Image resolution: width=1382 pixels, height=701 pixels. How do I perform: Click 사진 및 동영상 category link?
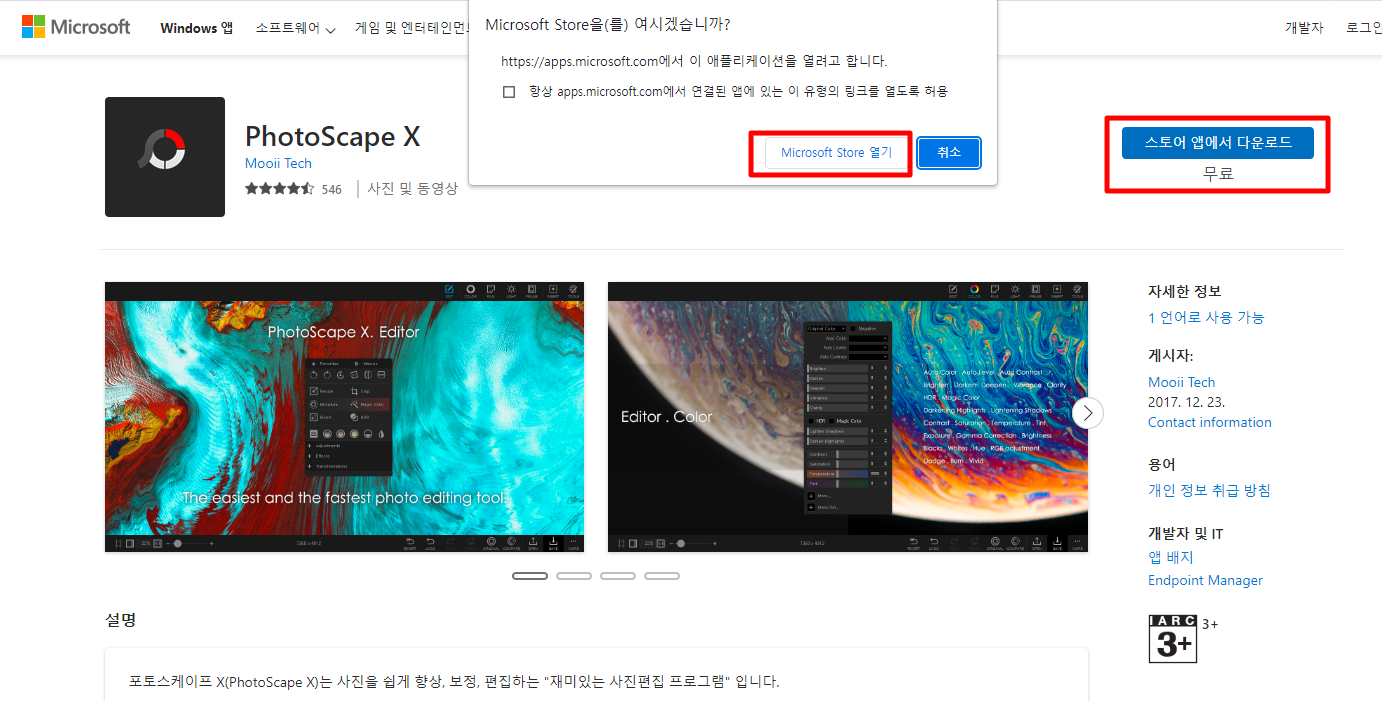412,188
